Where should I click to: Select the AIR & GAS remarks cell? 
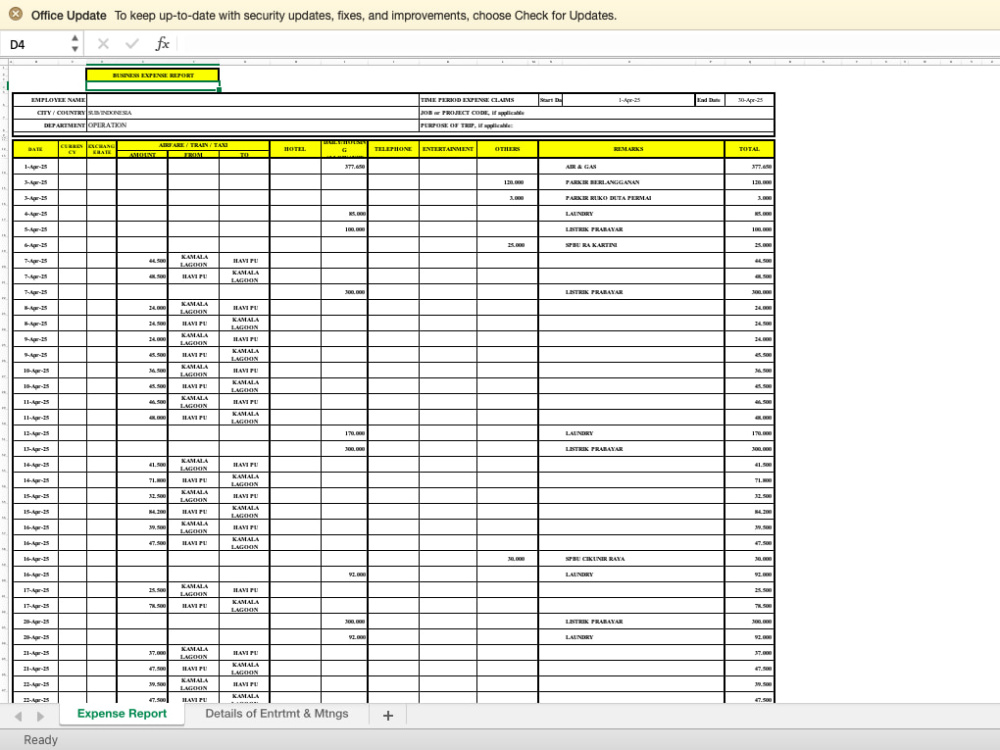pos(631,166)
